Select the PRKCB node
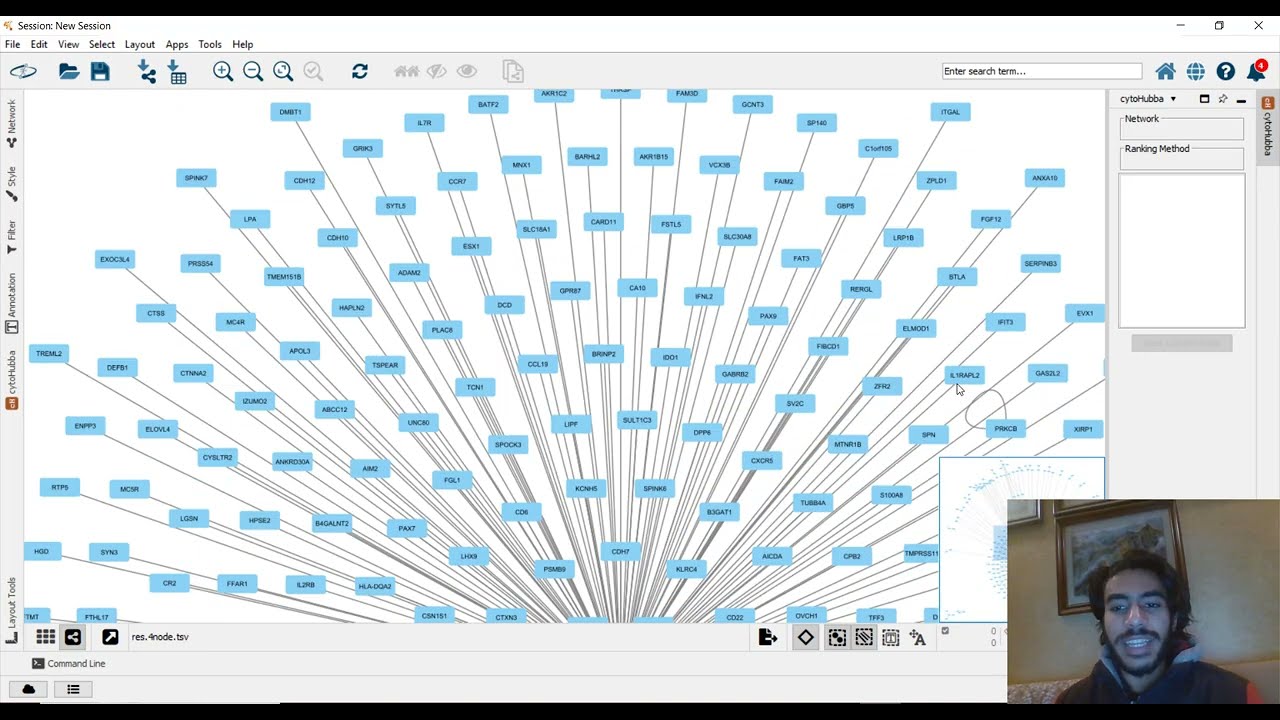The image size is (1280, 720). pos(1005,429)
